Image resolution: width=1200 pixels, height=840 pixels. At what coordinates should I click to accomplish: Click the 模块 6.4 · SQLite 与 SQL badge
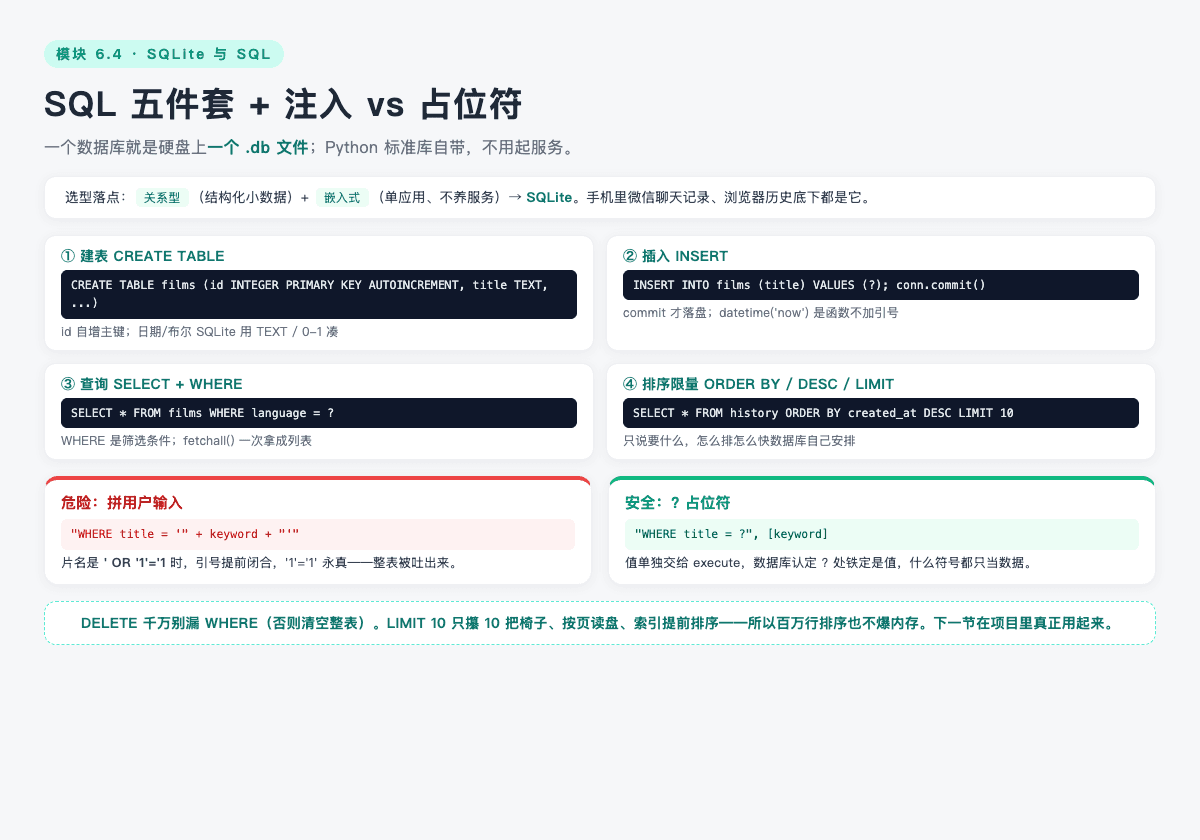(164, 54)
